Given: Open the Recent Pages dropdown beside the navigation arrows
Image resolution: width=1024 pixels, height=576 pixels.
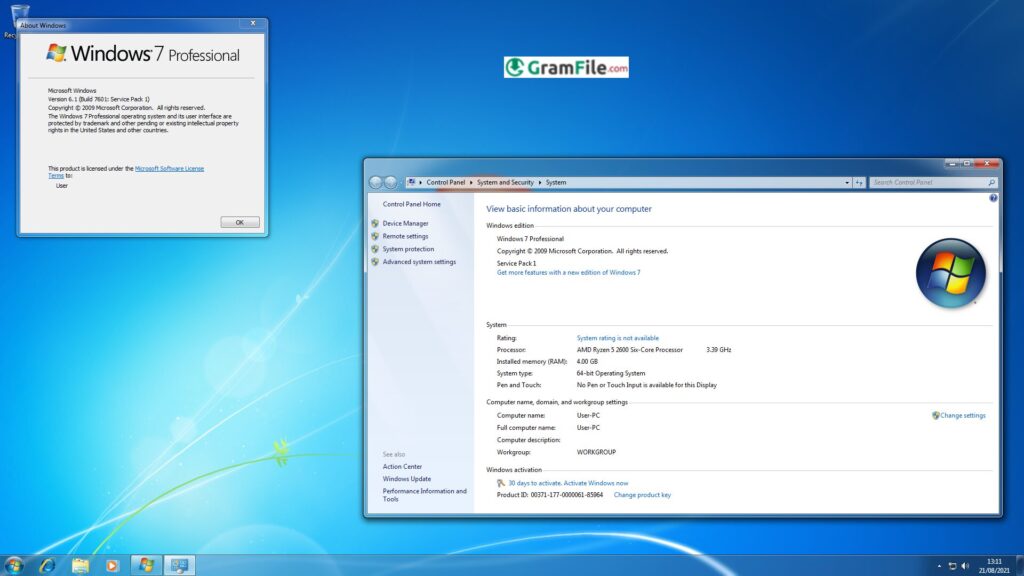Looking at the screenshot, I should pyautogui.click(x=403, y=183).
